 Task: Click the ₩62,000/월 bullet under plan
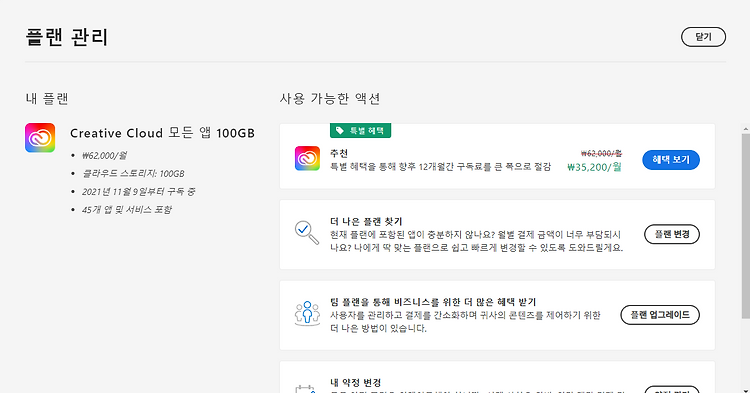click(x=104, y=155)
